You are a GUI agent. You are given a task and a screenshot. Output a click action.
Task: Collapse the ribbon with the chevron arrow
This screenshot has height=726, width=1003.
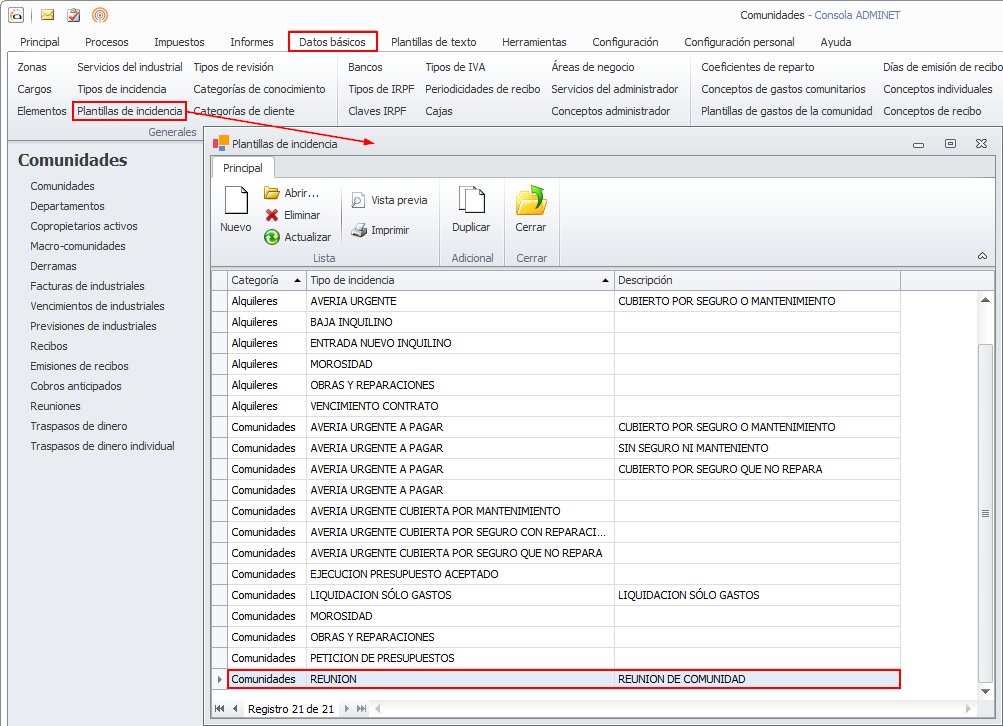tap(982, 257)
